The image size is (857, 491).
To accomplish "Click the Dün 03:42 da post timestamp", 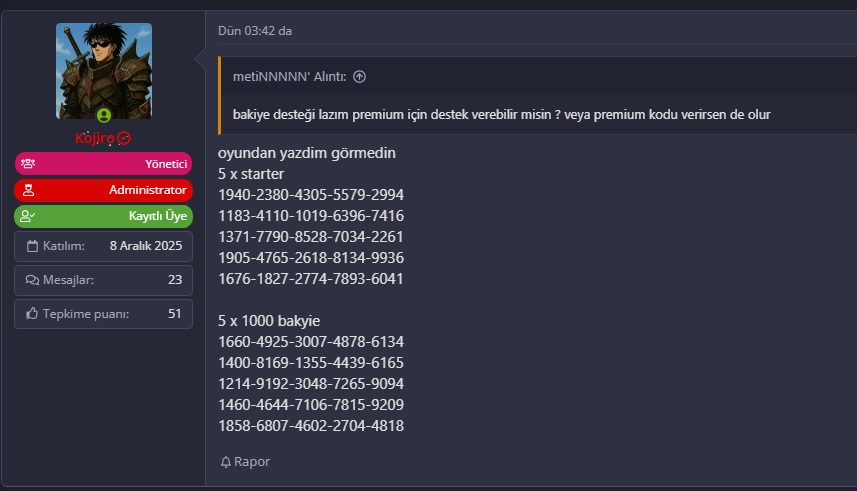I will [255, 31].
